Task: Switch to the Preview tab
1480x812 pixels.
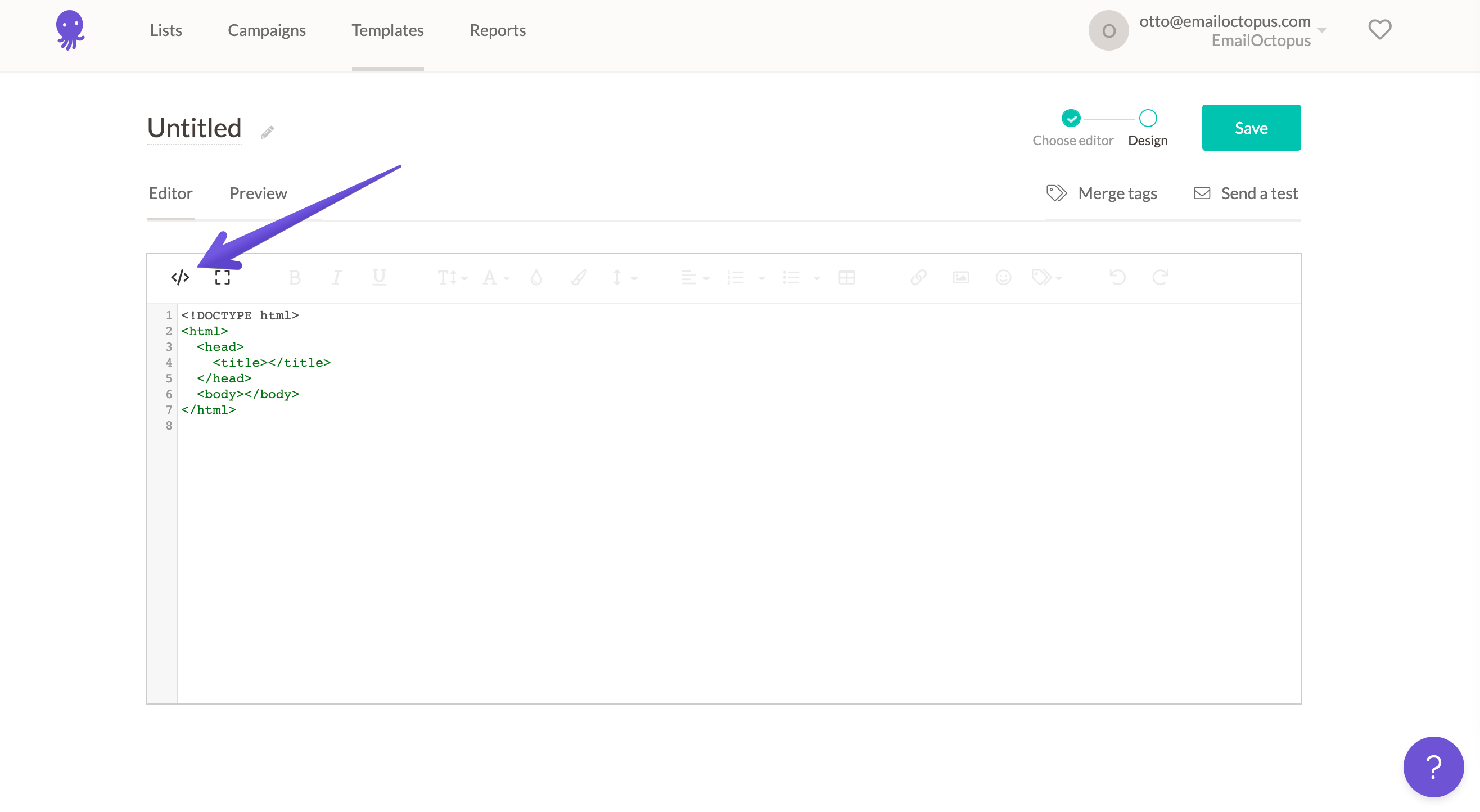Action: tap(258, 193)
